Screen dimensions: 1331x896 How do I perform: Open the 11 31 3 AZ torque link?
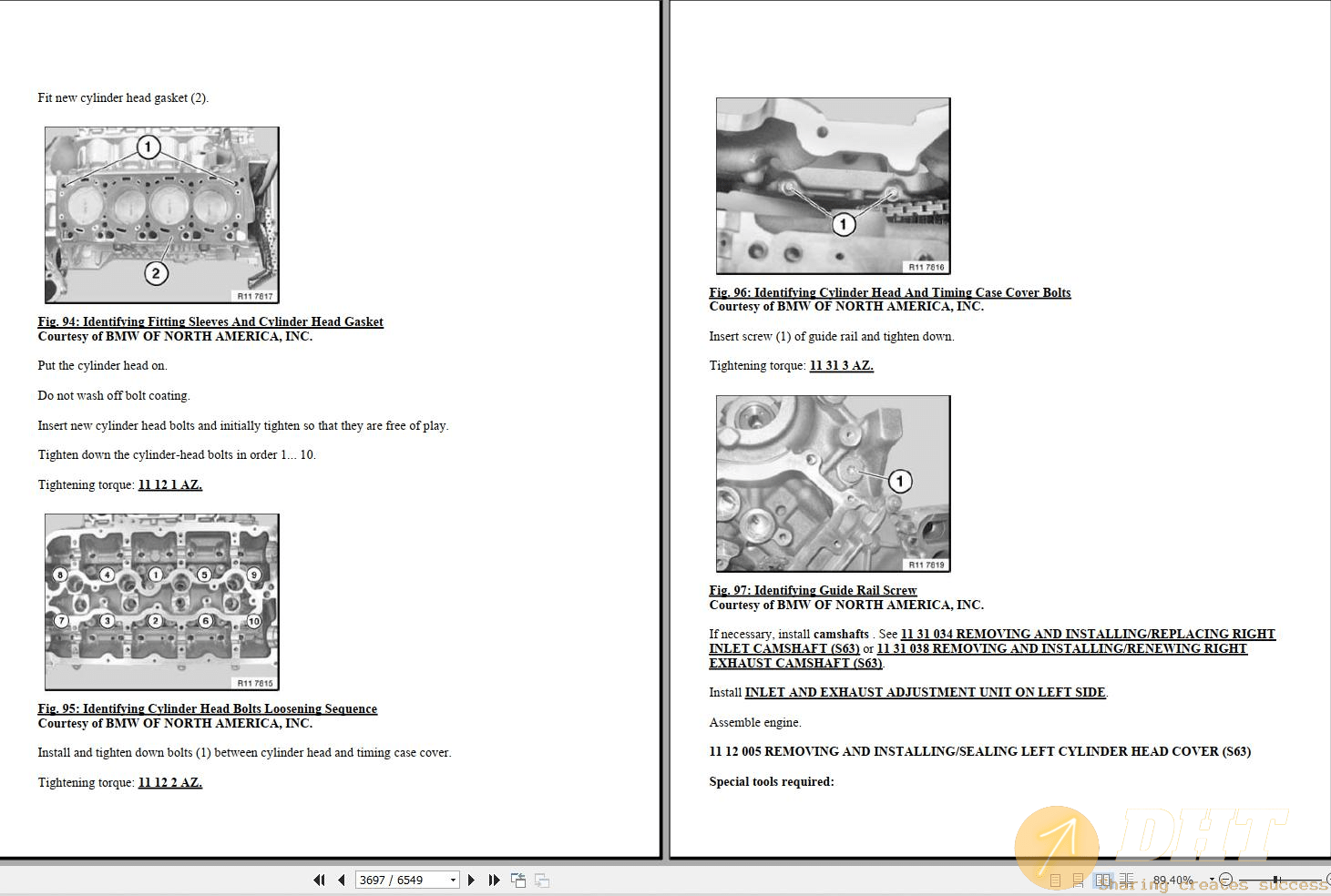842,365
